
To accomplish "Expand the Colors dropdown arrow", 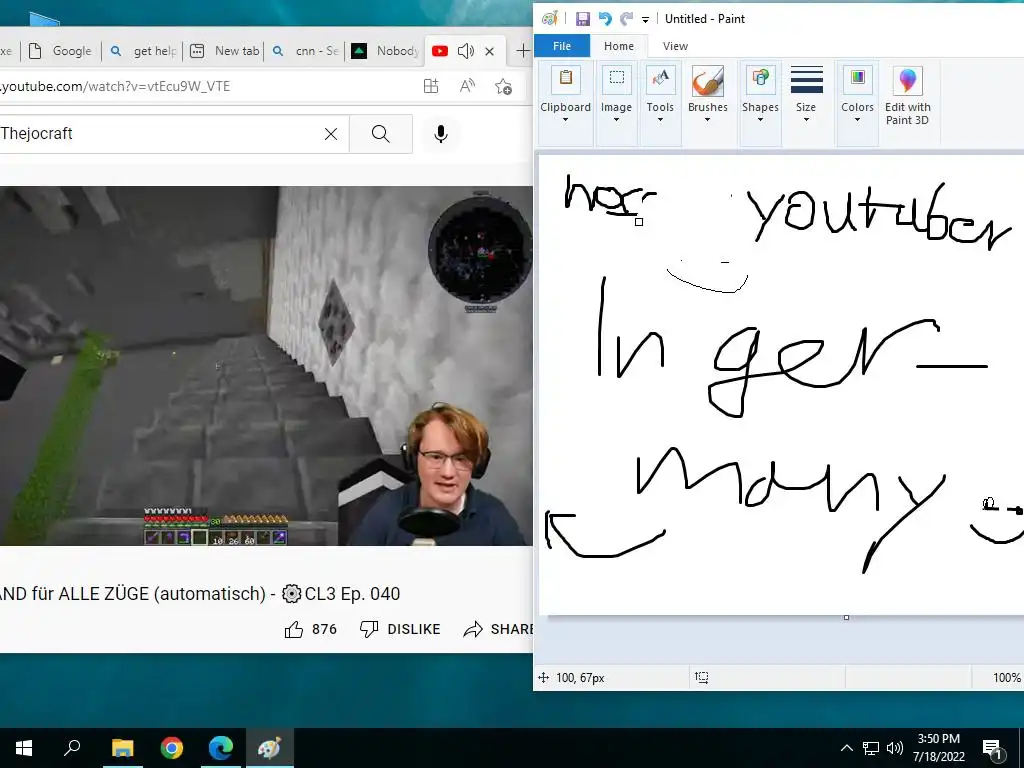I will [x=857, y=120].
